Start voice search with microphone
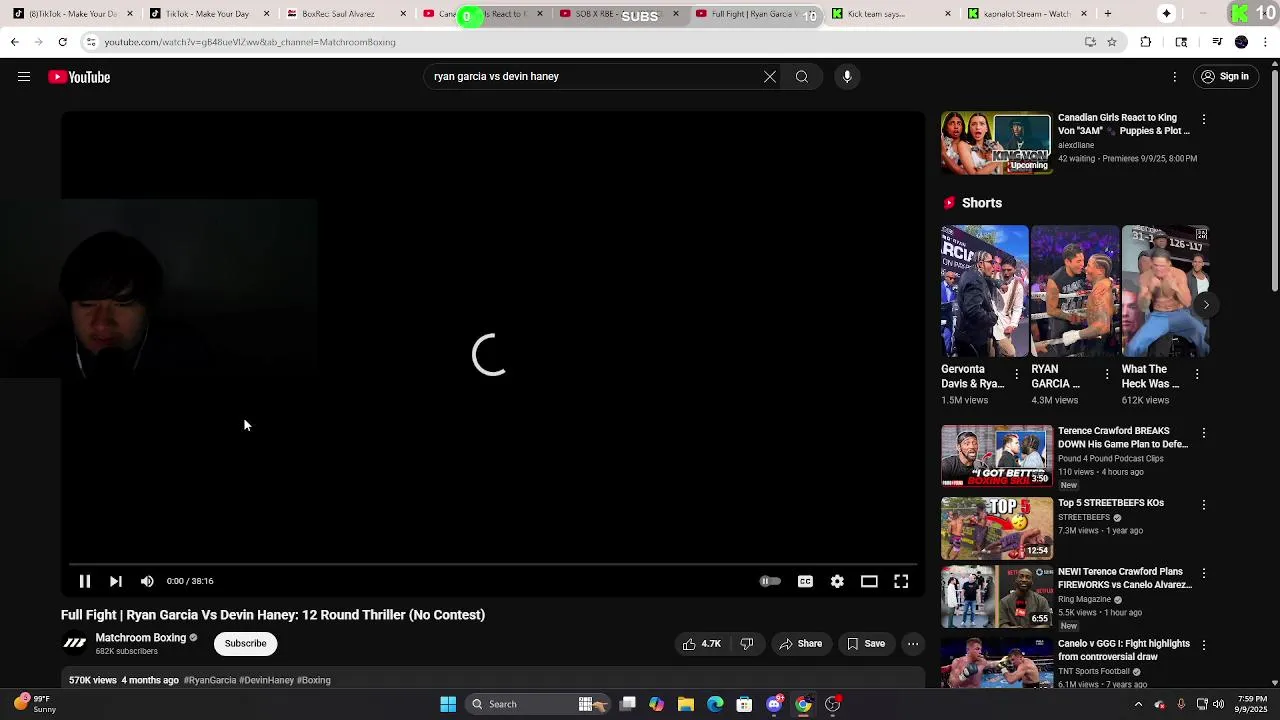This screenshot has height=720, width=1280. click(x=847, y=77)
